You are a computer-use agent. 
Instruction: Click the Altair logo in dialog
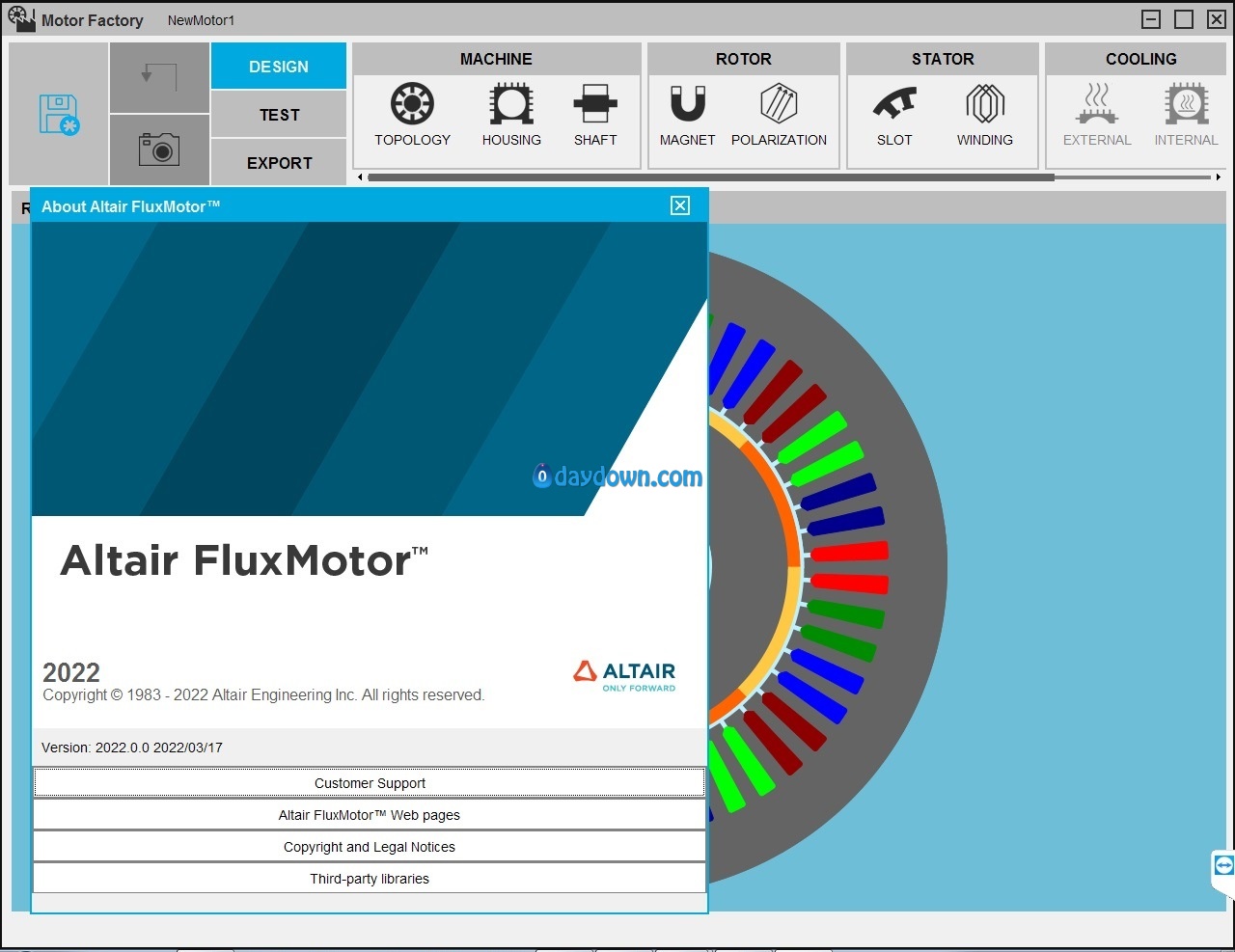point(624,675)
